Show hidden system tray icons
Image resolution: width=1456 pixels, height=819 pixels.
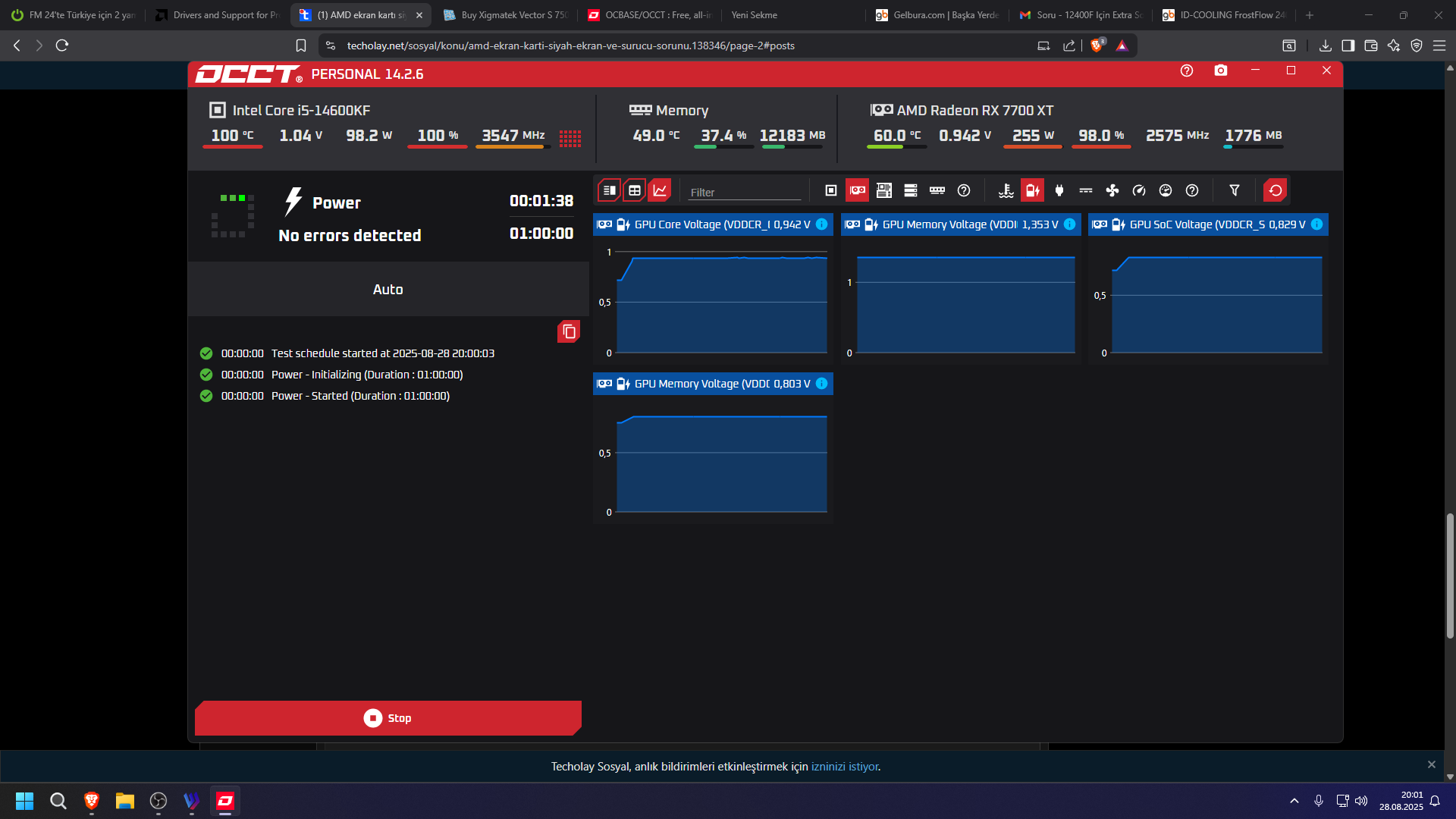coord(1294,801)
